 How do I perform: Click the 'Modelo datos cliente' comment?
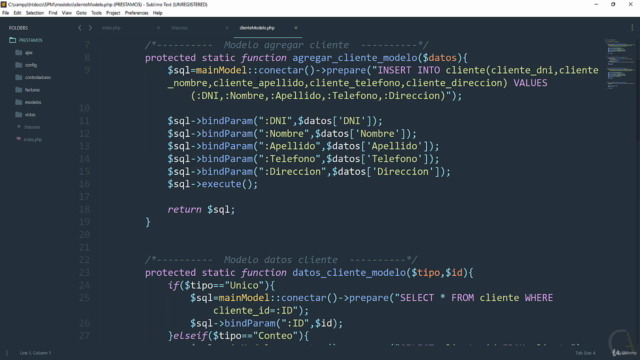[x=280, y=260]
